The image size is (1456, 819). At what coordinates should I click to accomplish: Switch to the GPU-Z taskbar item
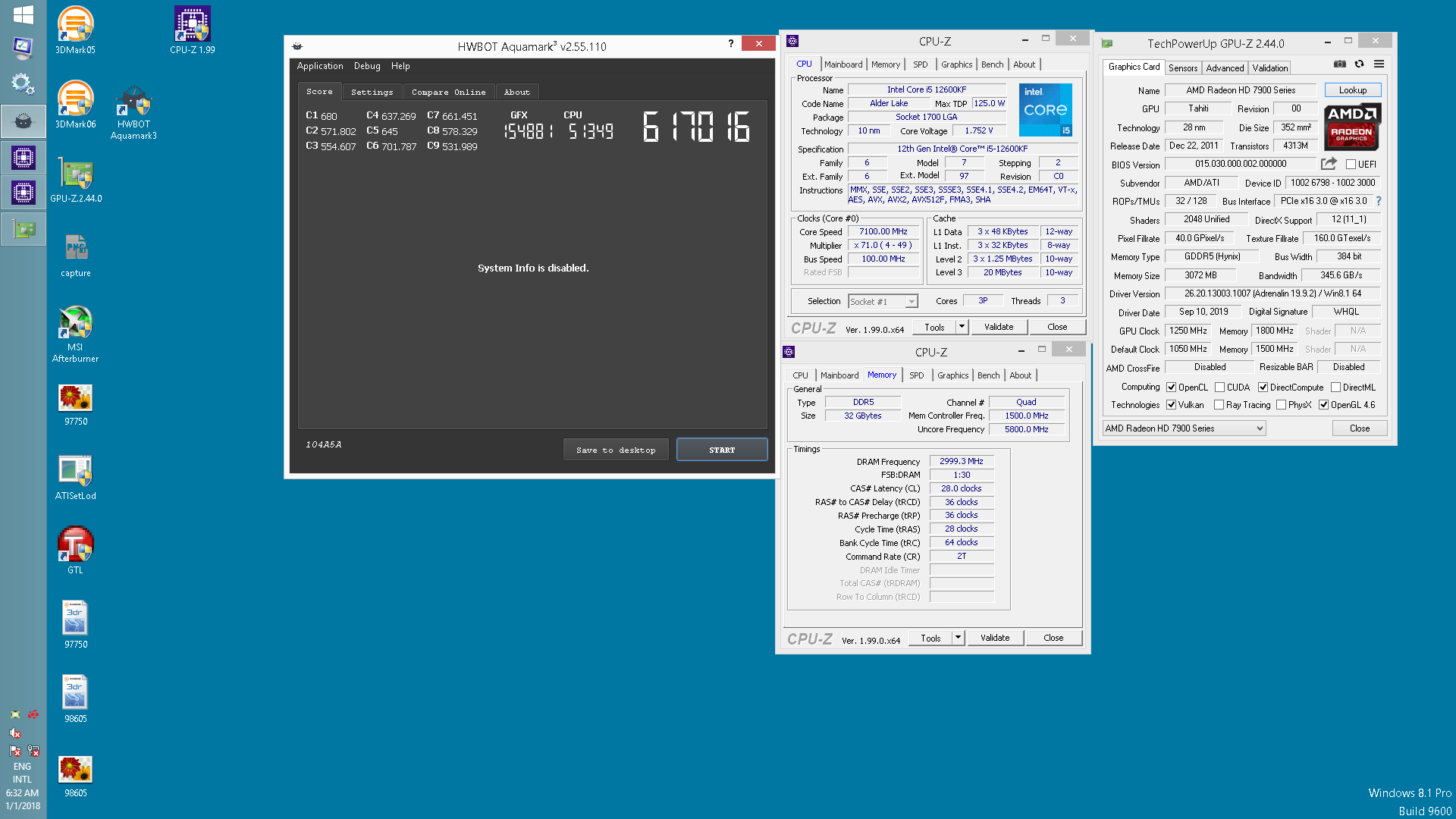point(23,229)
